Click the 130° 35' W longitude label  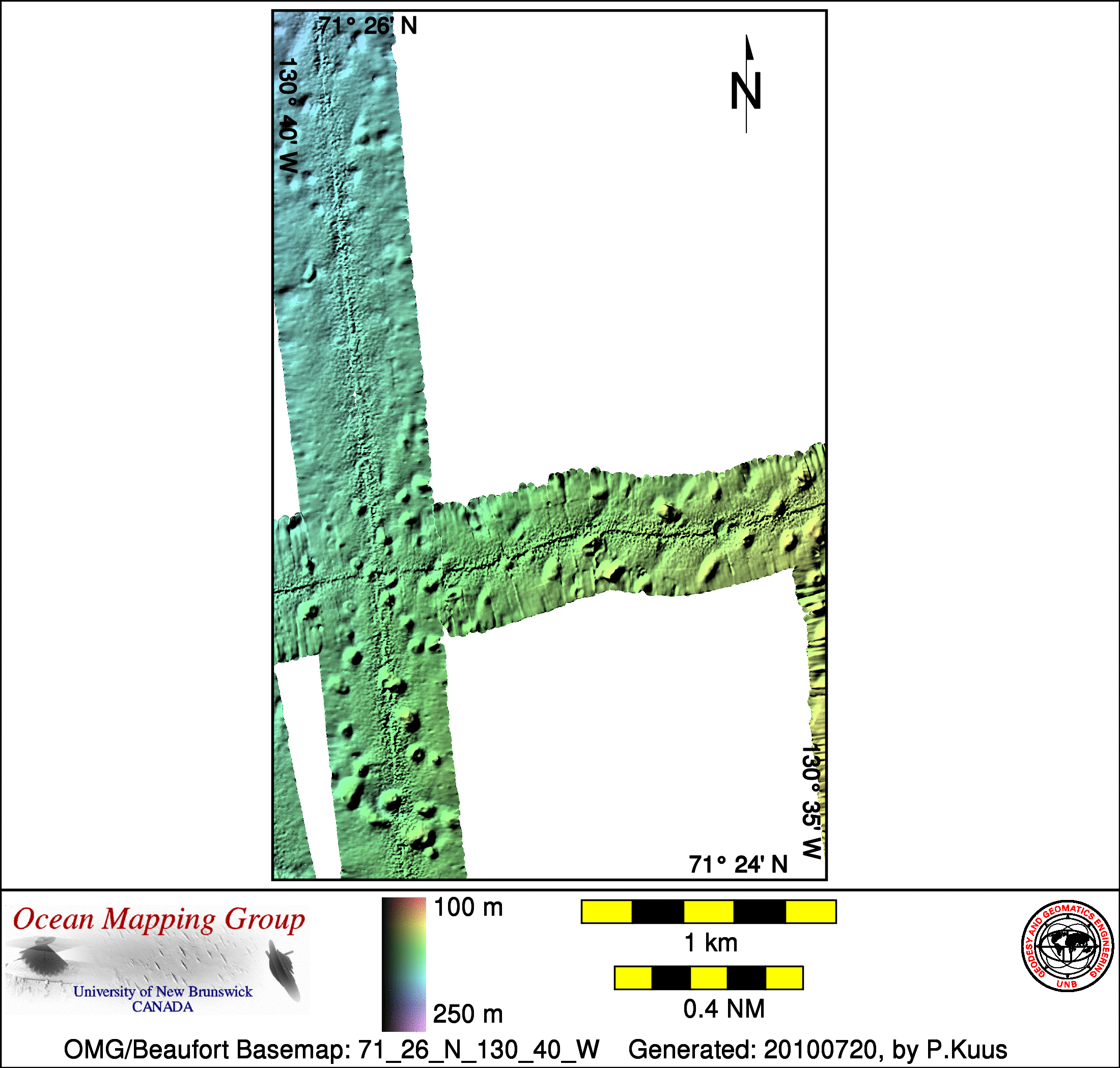tap(811, 802)
